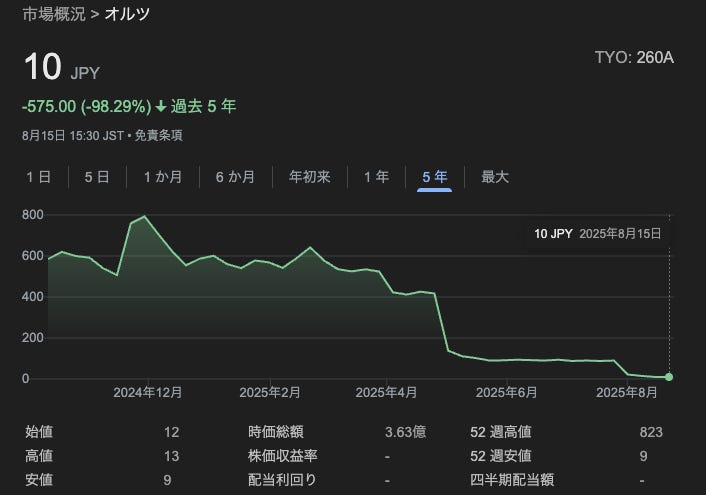
Task: Click the 2025年6月 axis label
Action: tap(507, 393)
